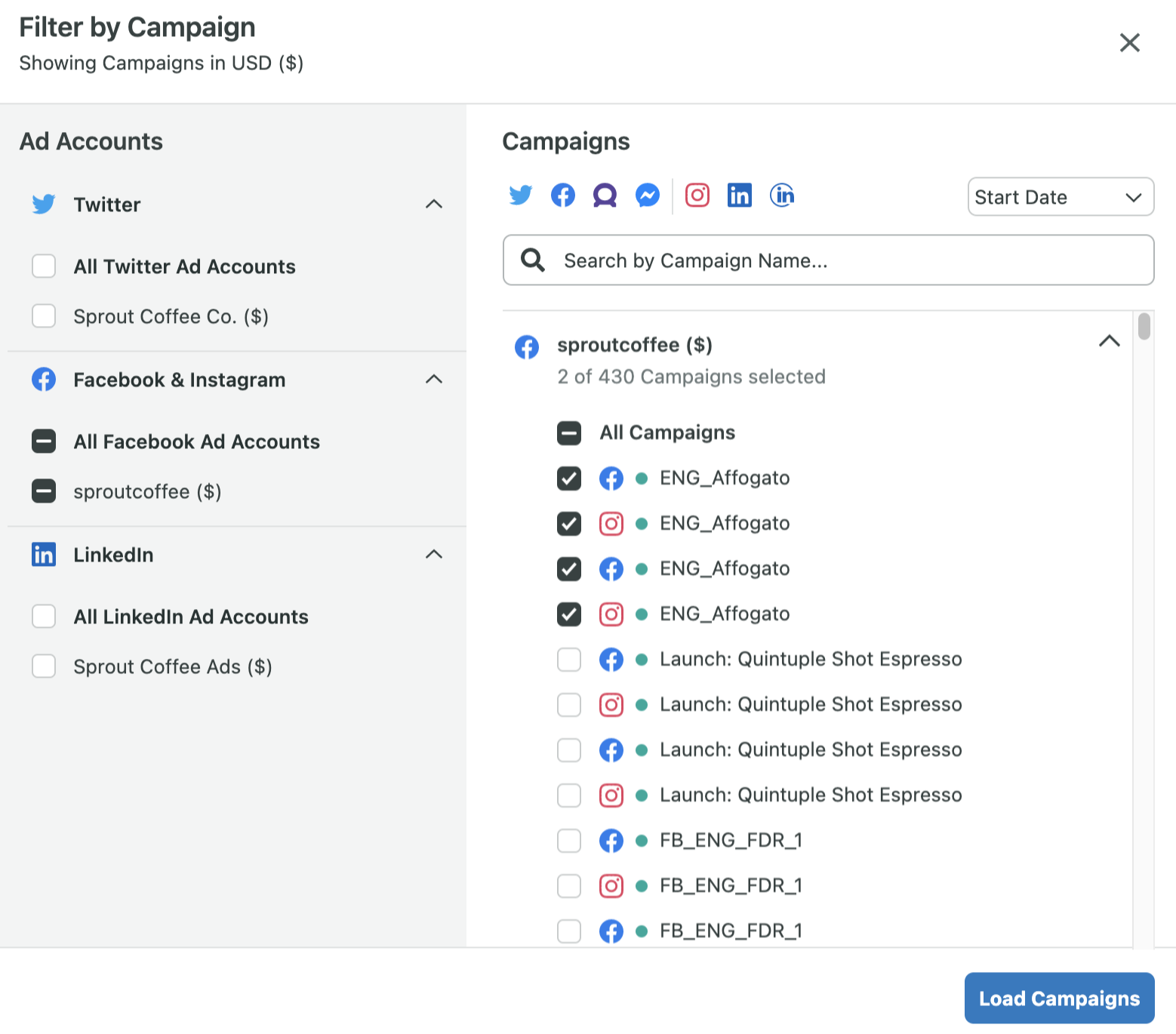Collapse the sproutcoffee ($) campaigns list
Viewport: 1176px width, 1034px height.
(1110, 341)
